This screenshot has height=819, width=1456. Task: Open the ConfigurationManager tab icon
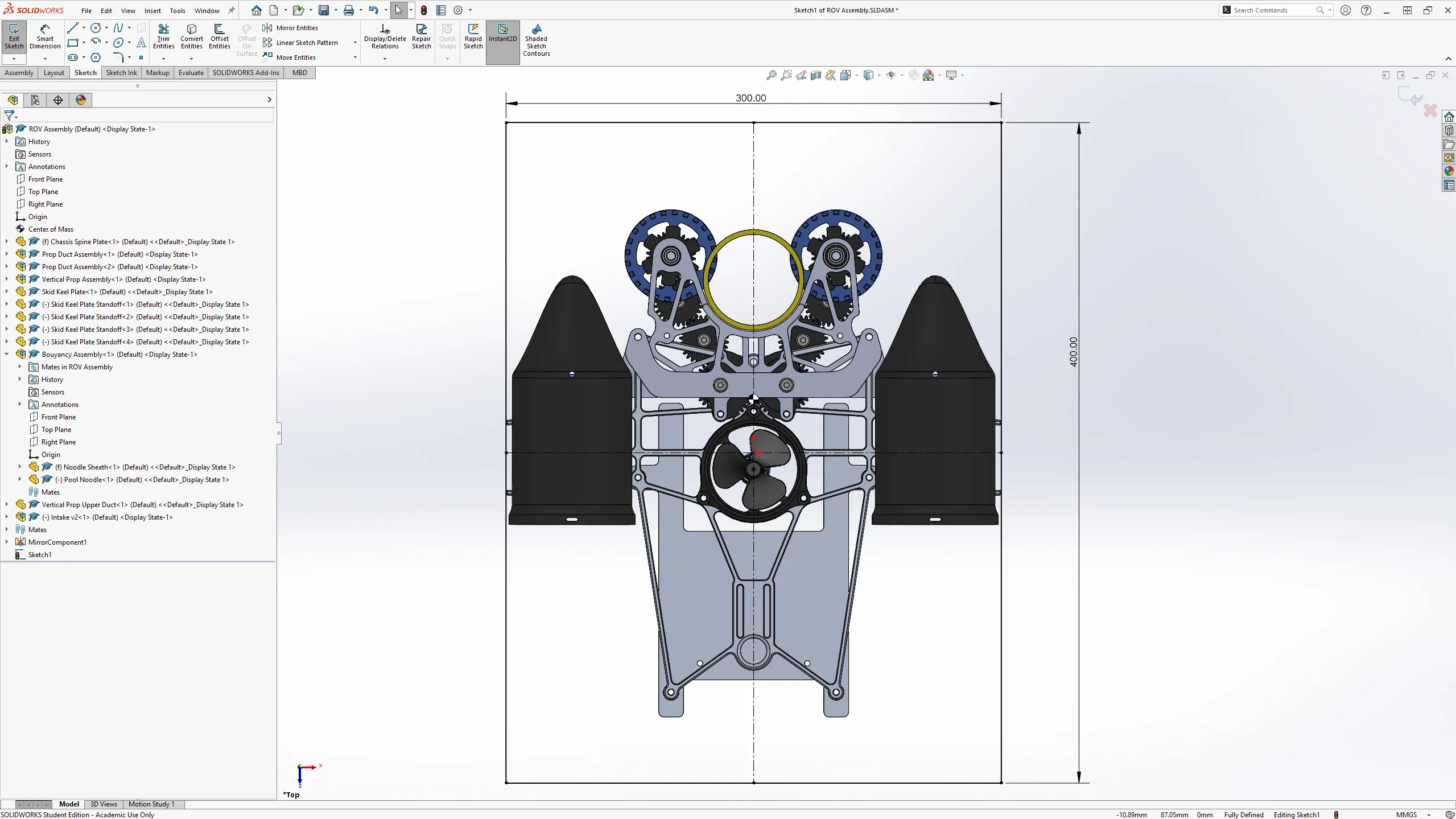(35, 100)
